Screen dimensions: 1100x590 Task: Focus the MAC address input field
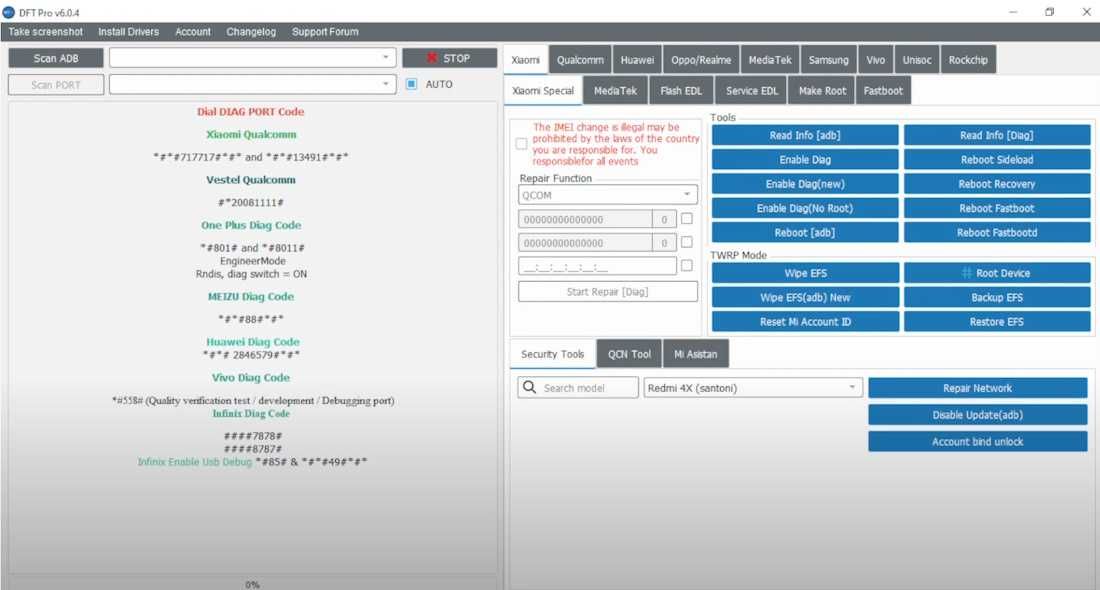click(x=597, y=266)
